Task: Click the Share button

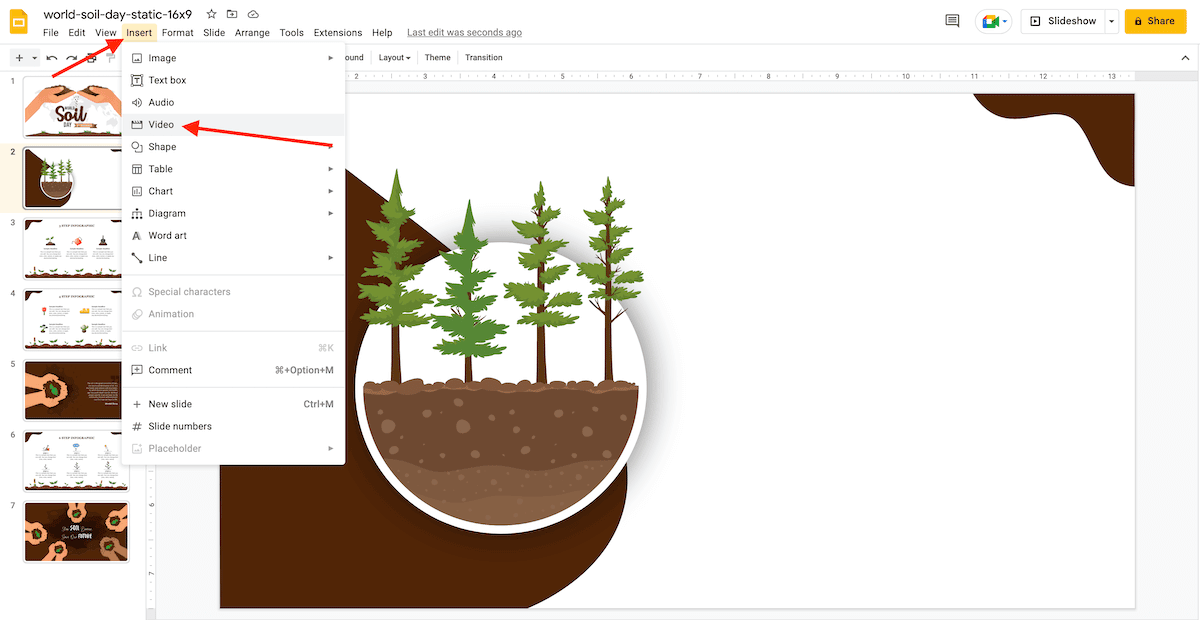Action: click(x=1155, y=21)
